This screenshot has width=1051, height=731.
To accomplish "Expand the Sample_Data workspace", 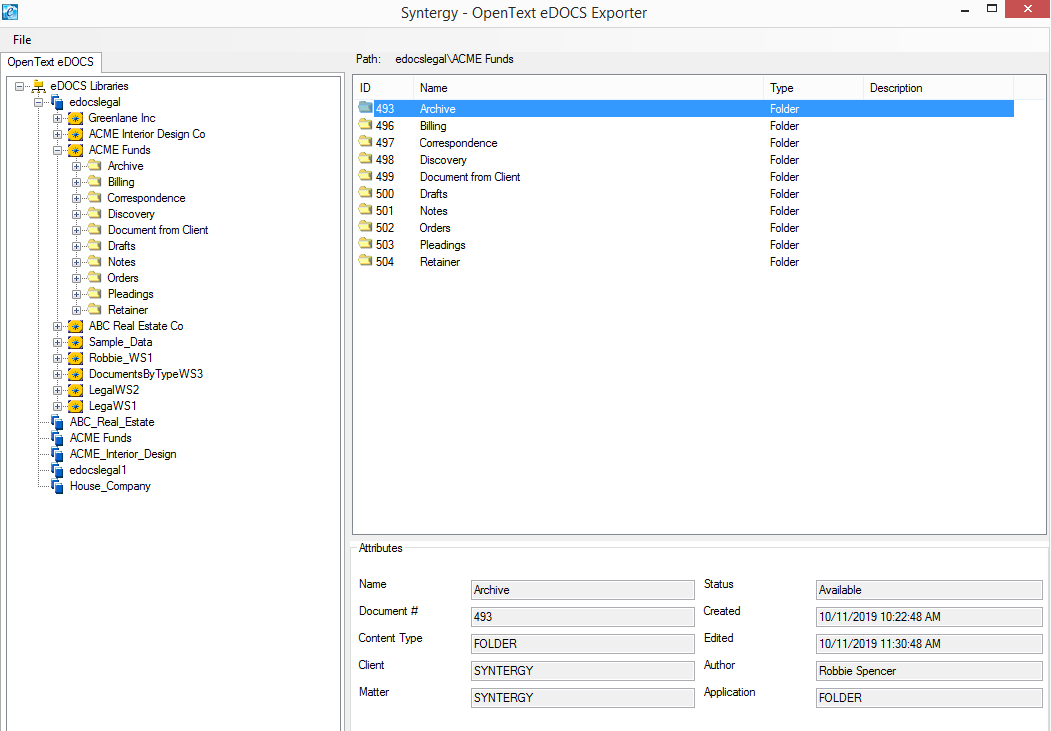I will tap(58, 342).
